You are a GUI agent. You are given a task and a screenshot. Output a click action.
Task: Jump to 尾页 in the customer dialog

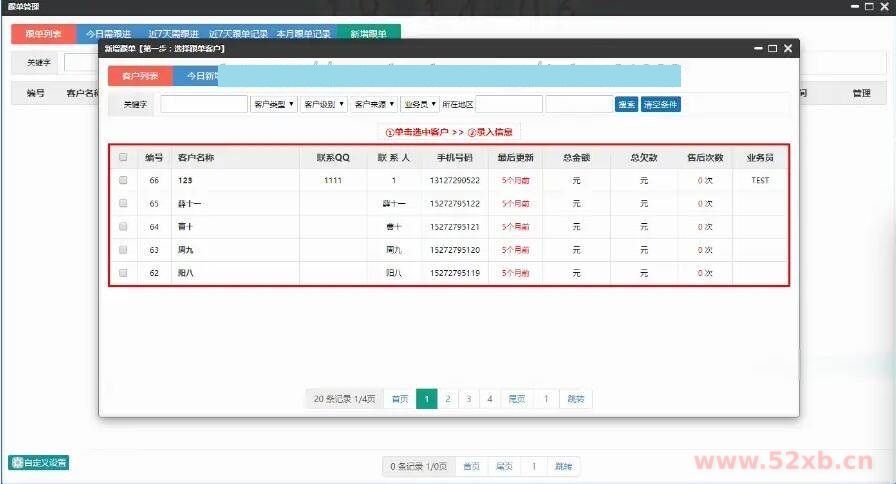click(x=517, y=399)
